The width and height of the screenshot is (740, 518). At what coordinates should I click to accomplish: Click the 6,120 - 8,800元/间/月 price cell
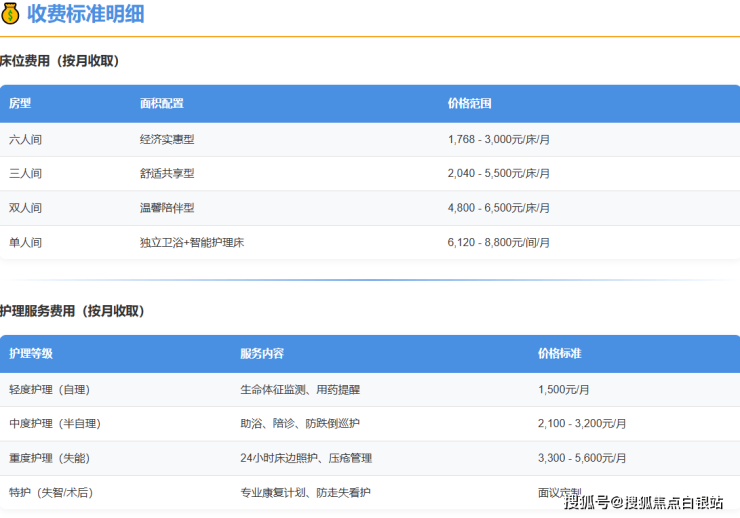click(x=498, y=243)
